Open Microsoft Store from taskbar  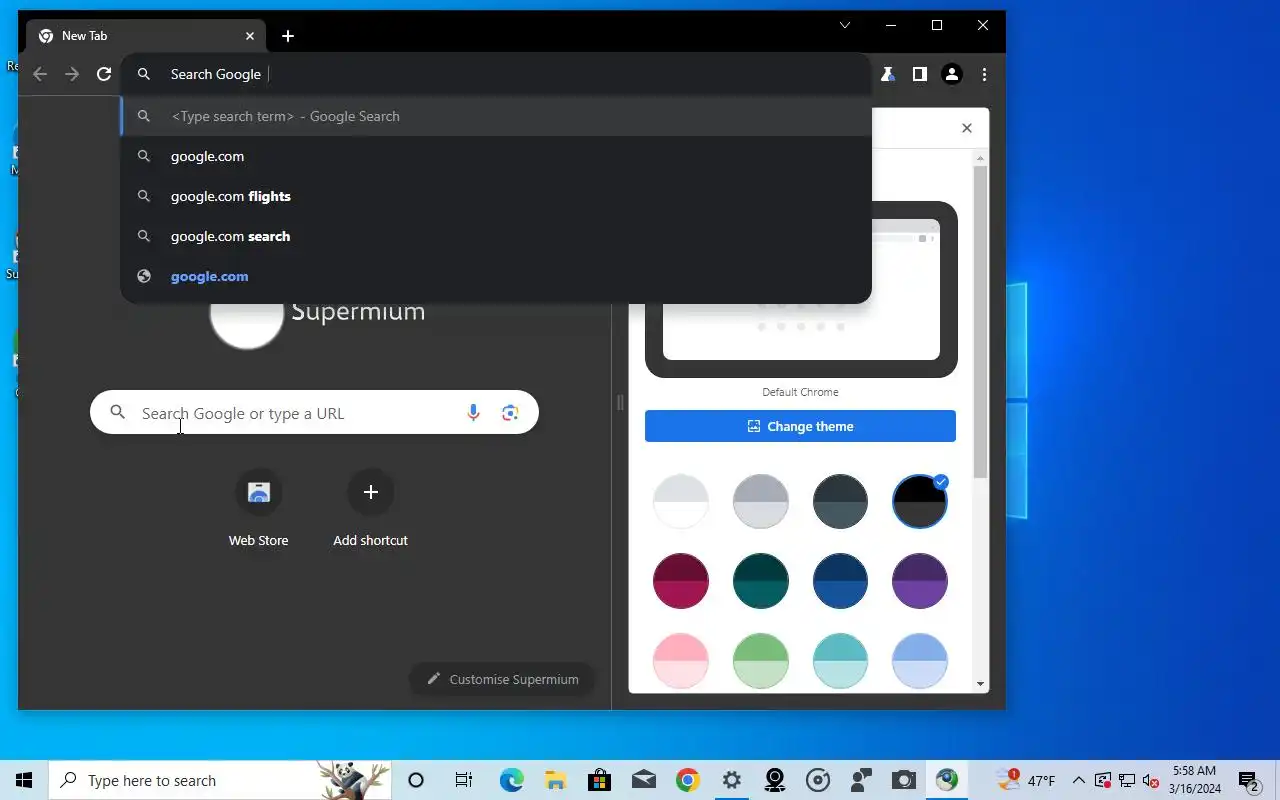click(600, 780)
